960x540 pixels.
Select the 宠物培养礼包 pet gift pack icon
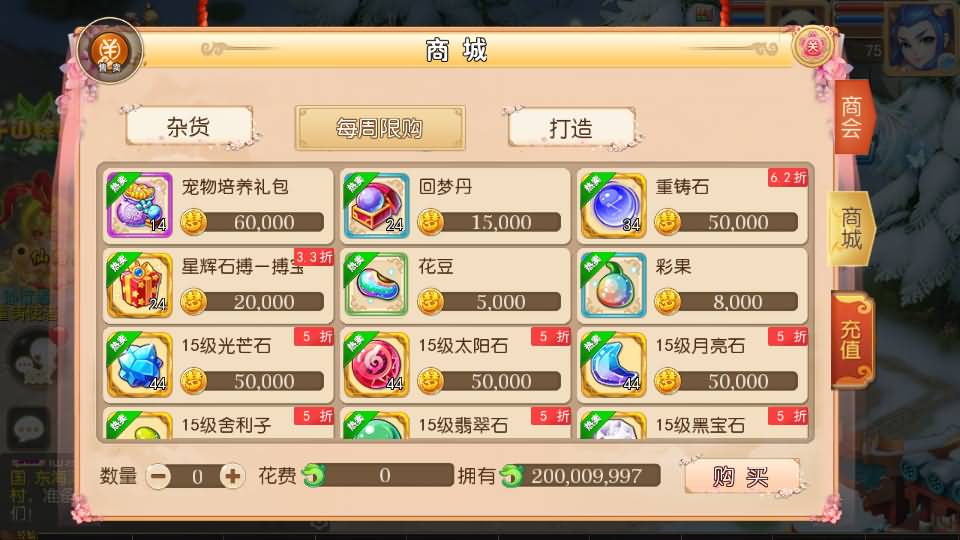click(140, 205)
